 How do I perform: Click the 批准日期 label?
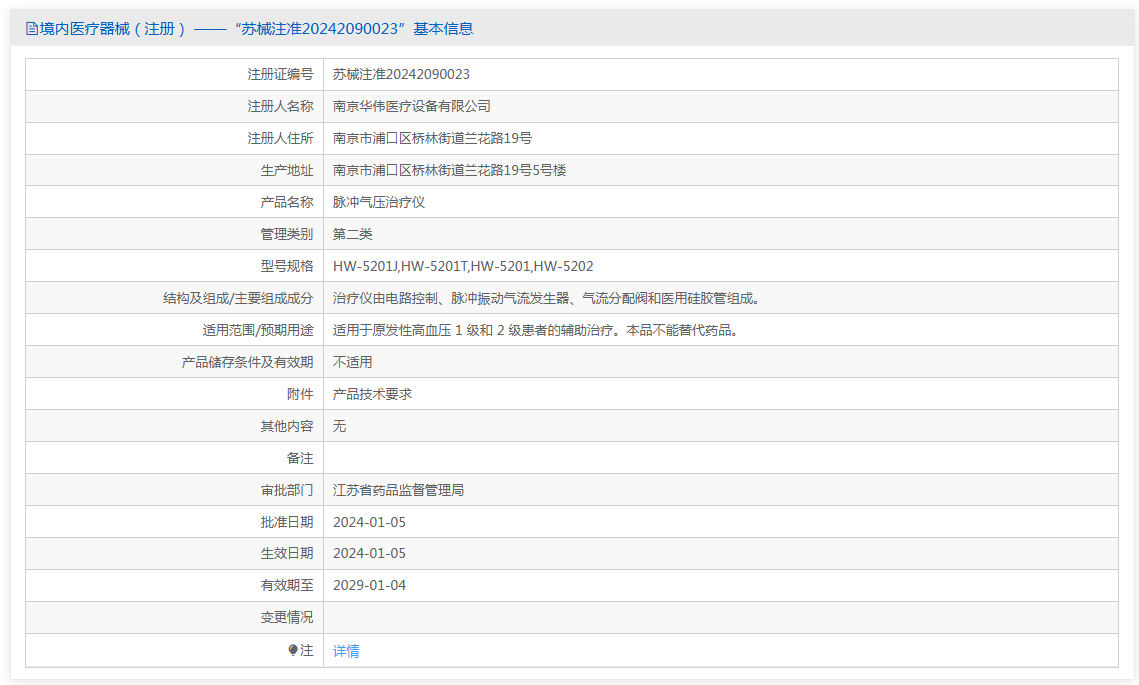tap(286, 522)
